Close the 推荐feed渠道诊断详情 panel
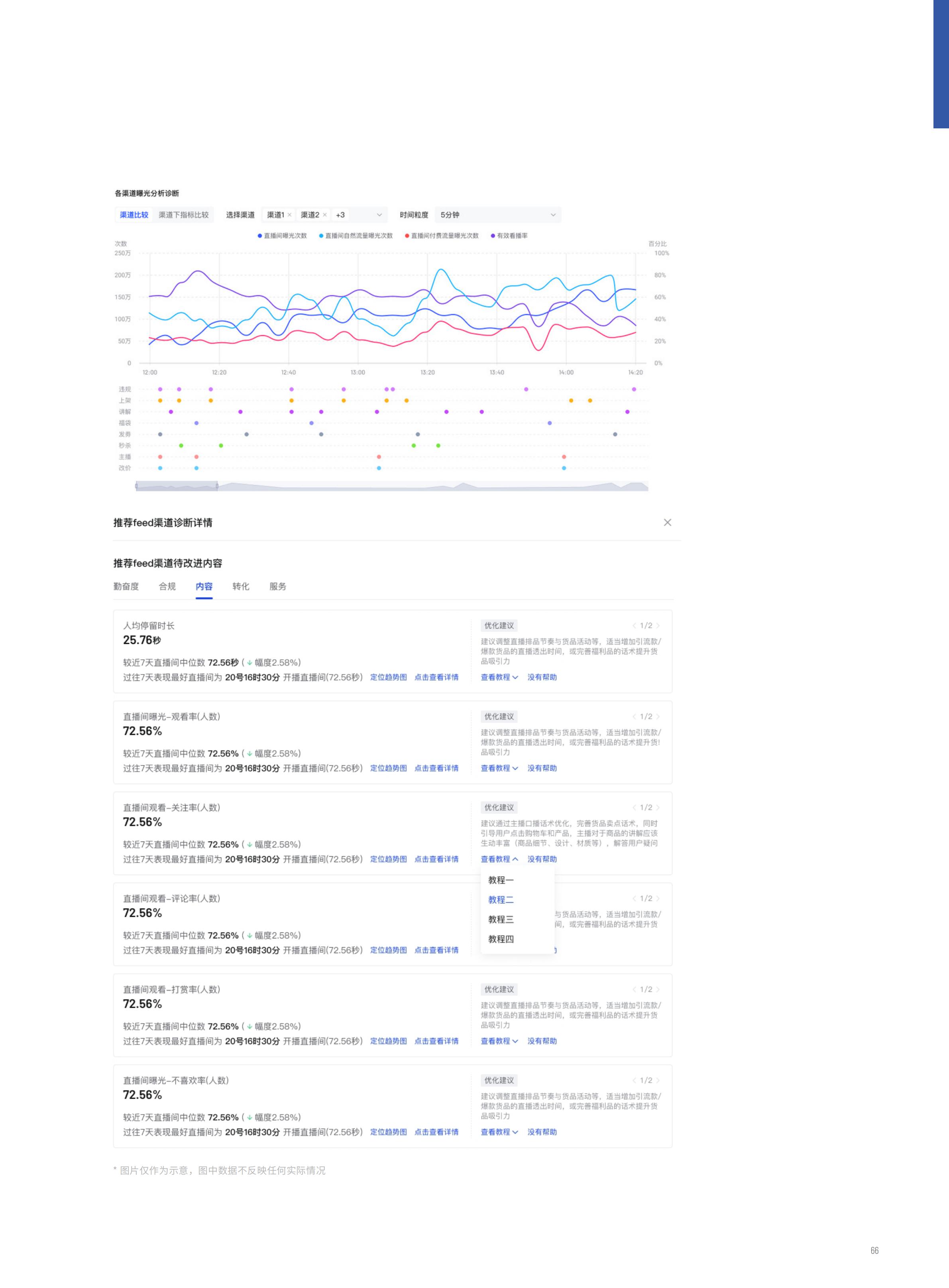Image resolution: width=949 pixels, height=1288 pixels. [x=667, y=522]
